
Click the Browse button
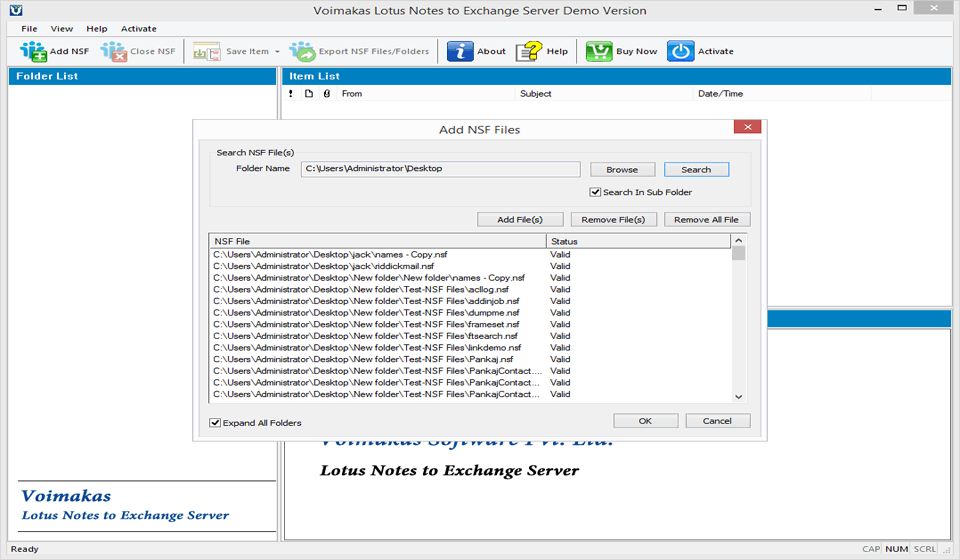[x=622, y=170]
